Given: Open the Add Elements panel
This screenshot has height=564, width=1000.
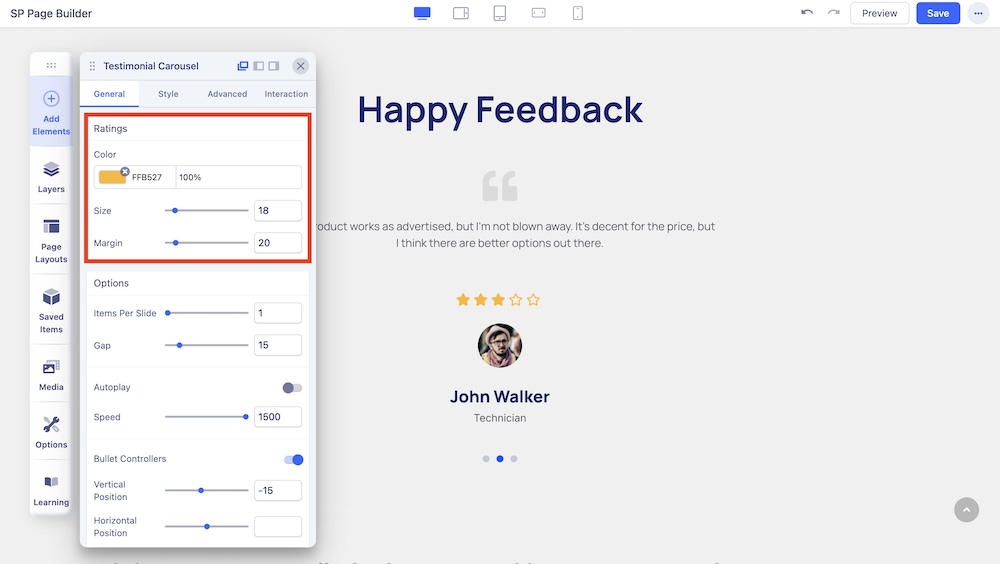Looking at the screenshot, I should [x=51, y=110].
